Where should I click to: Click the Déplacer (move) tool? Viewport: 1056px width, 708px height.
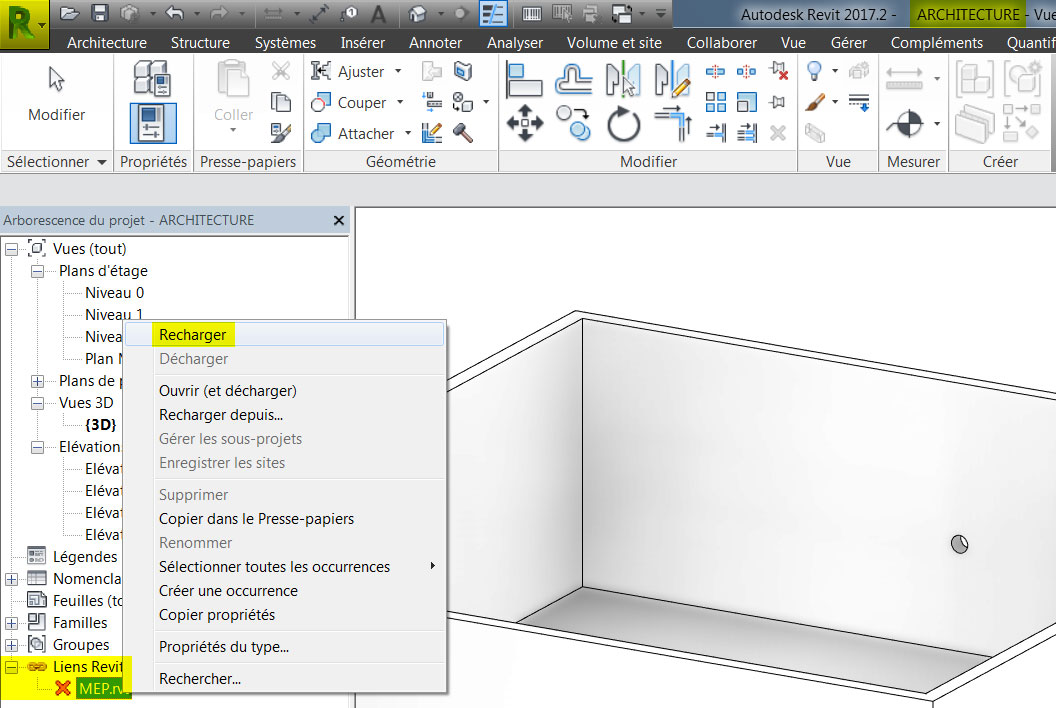coord(522,123)
